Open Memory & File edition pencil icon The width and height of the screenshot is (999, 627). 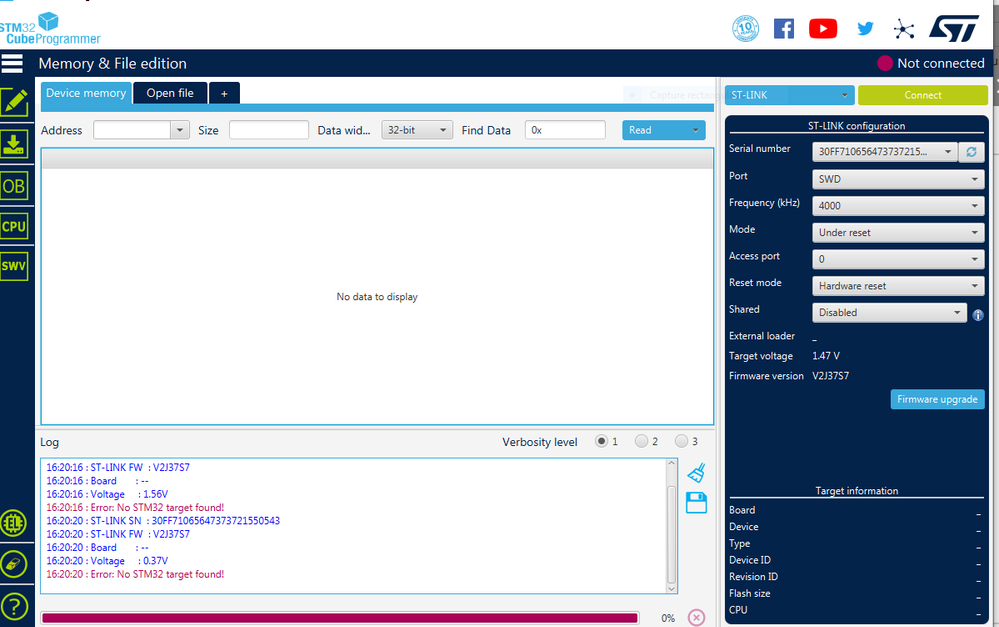(x=14, y=103)
